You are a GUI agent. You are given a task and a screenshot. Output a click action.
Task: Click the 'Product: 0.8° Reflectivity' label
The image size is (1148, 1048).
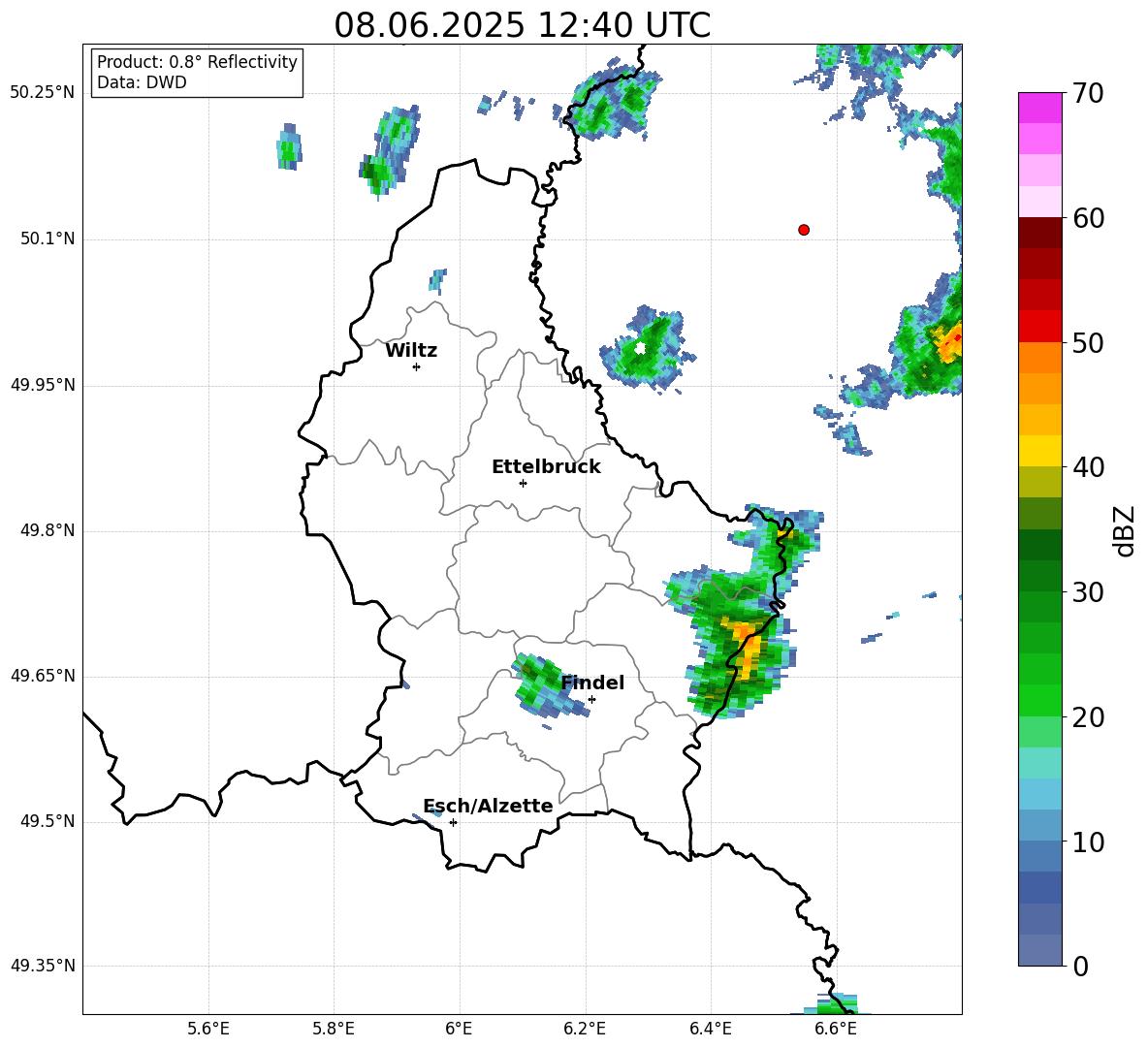tap(197, 62)
